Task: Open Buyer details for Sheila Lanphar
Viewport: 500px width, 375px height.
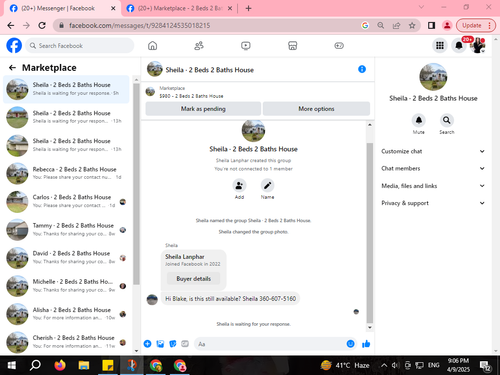Action: pos(193,279)
